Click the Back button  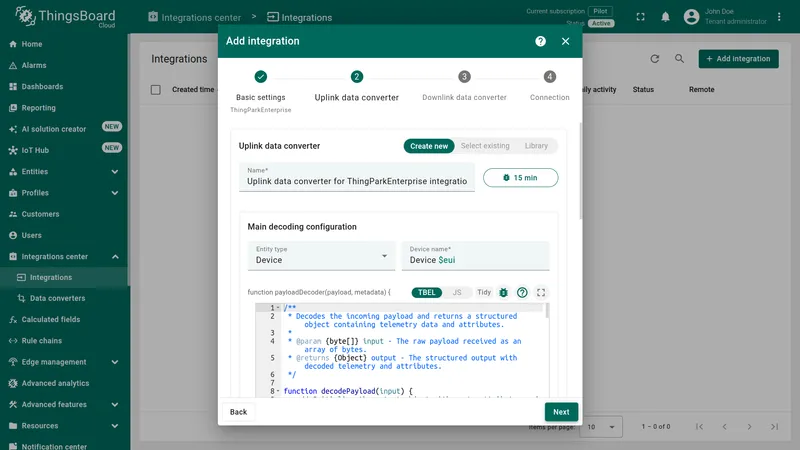click(238, 412)
